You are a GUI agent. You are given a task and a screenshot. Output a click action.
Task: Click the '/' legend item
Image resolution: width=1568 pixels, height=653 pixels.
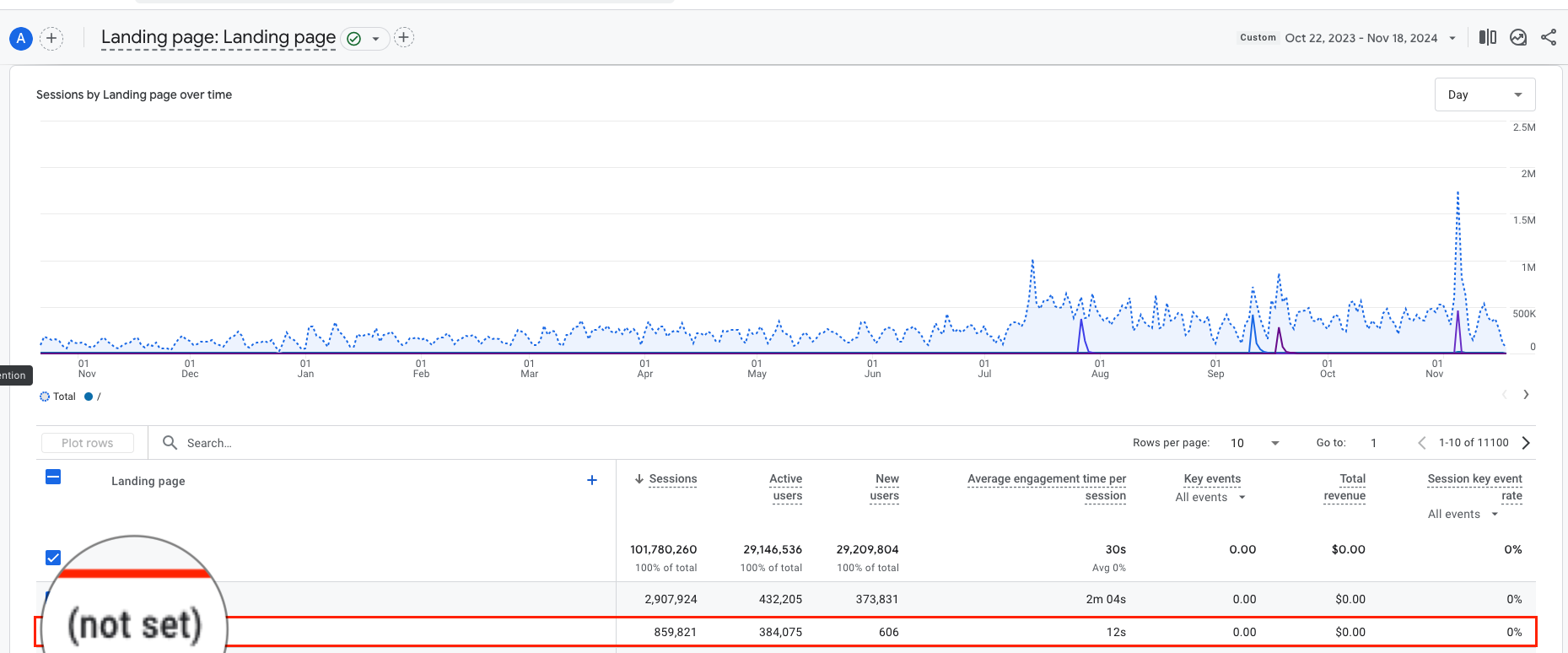[x=93, y=397]
